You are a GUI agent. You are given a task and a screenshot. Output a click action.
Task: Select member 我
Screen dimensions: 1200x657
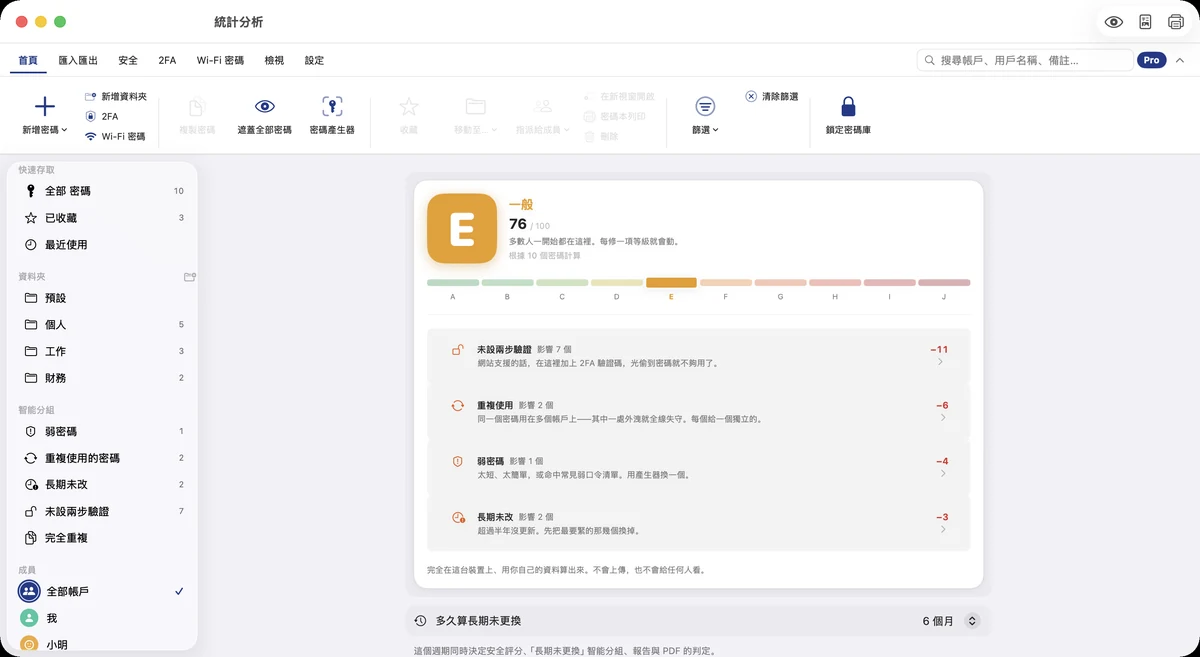coord(103,618)
